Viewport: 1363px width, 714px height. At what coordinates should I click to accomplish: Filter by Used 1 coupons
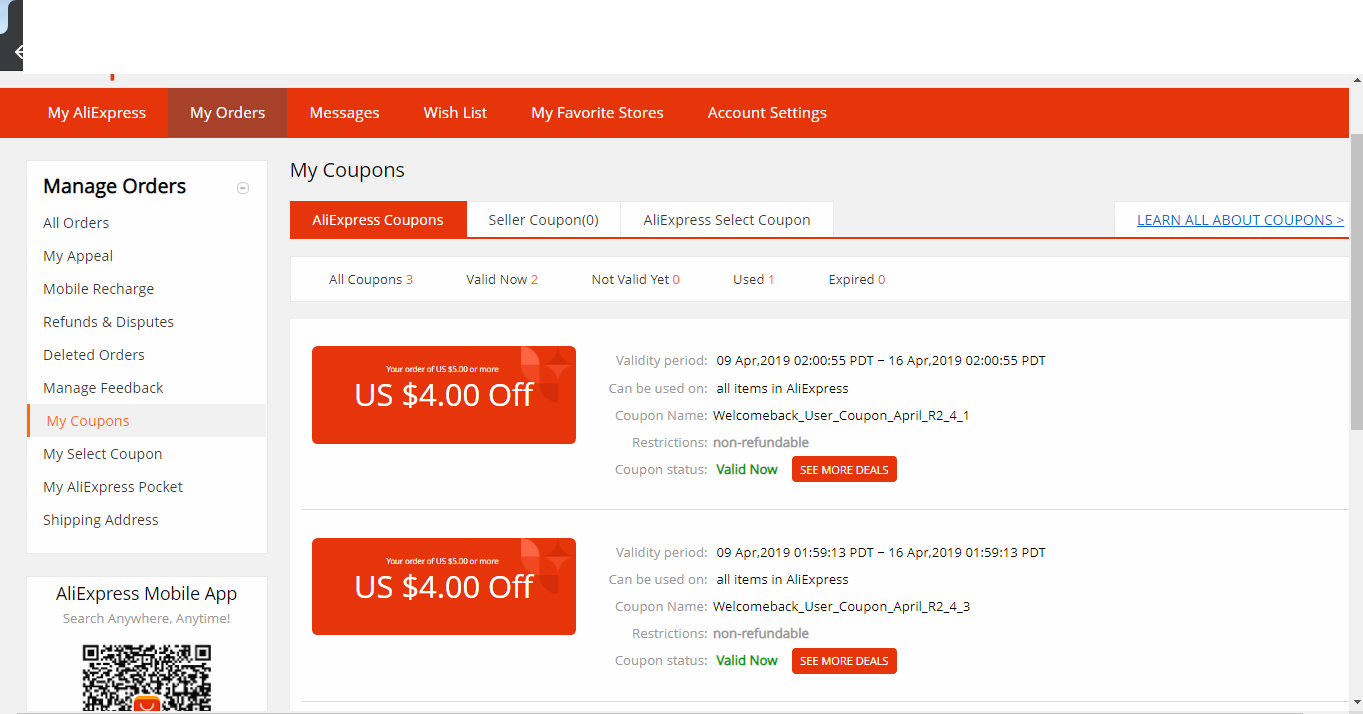click(x=754, y=280)
